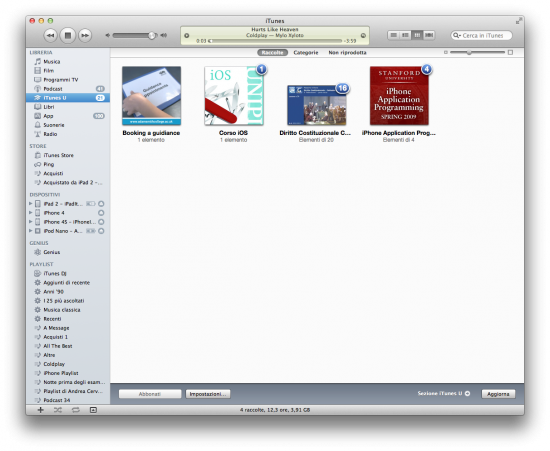550x451 pixels.
Task: Open the All The Best playlist
Action: click(58, 346)
